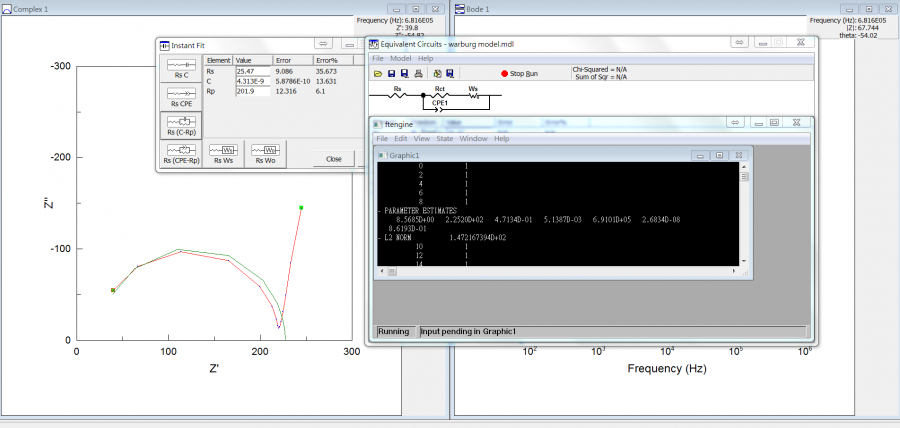
Task: Open the File menu in Equivalent Circuits
Action: pos(379,58)
